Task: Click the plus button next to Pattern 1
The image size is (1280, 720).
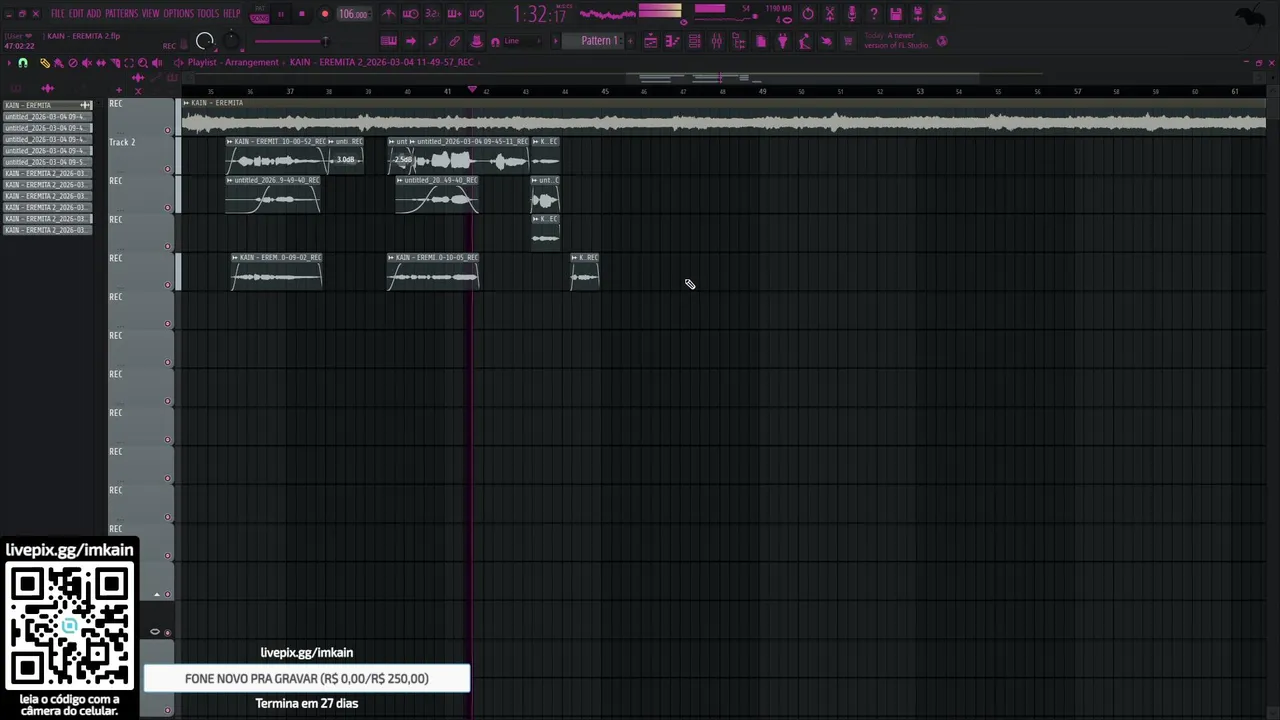Action: (630, 41)
